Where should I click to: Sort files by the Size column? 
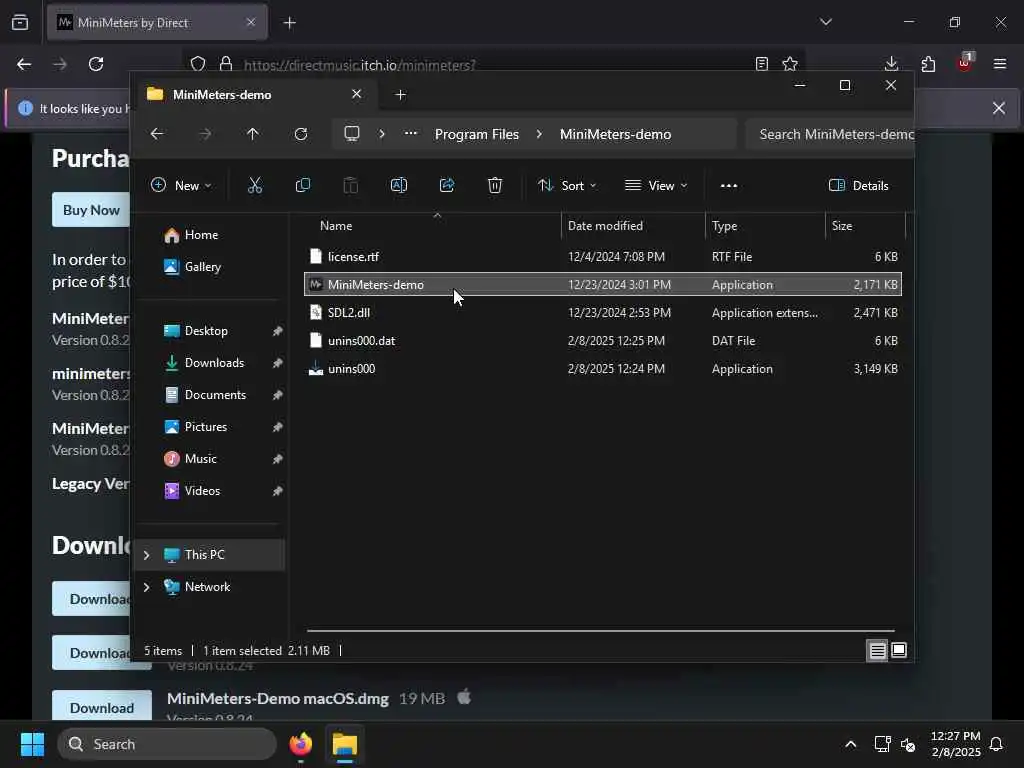tap(842, 226)
